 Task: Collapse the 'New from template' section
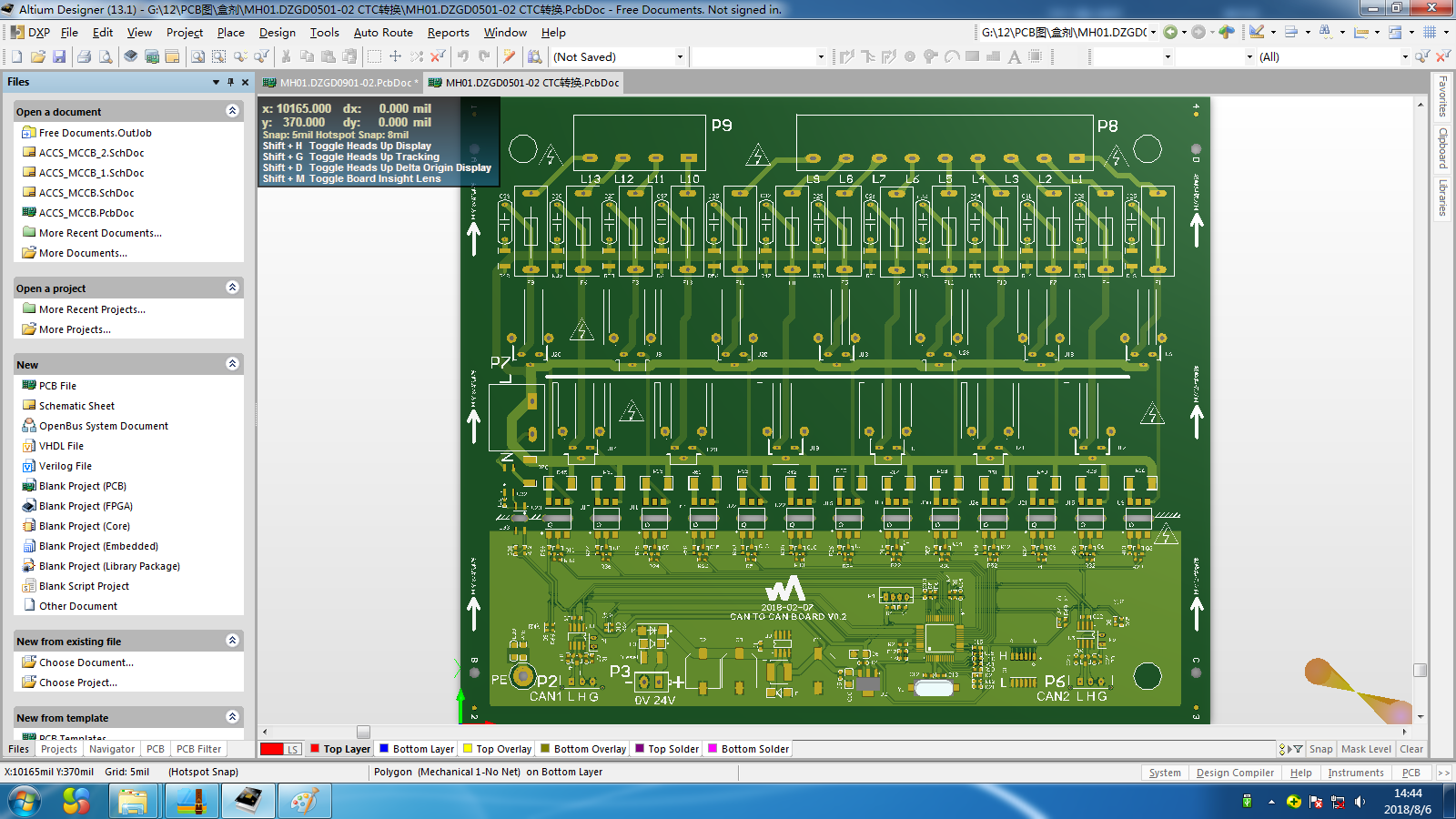point(232,717)
